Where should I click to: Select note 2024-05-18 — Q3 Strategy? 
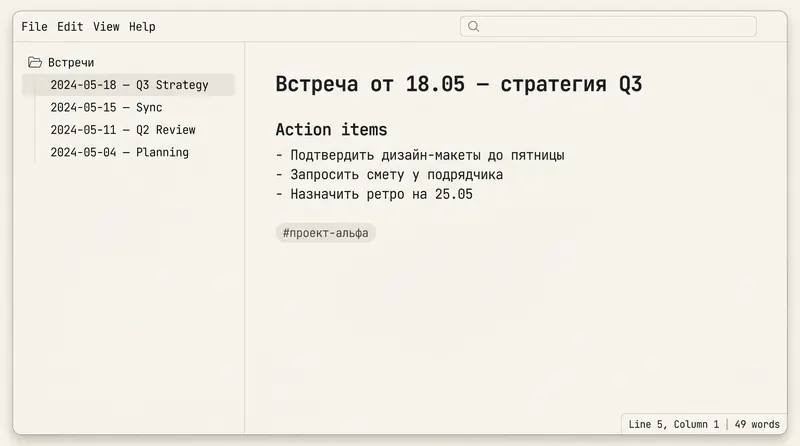tap(129, 85)
